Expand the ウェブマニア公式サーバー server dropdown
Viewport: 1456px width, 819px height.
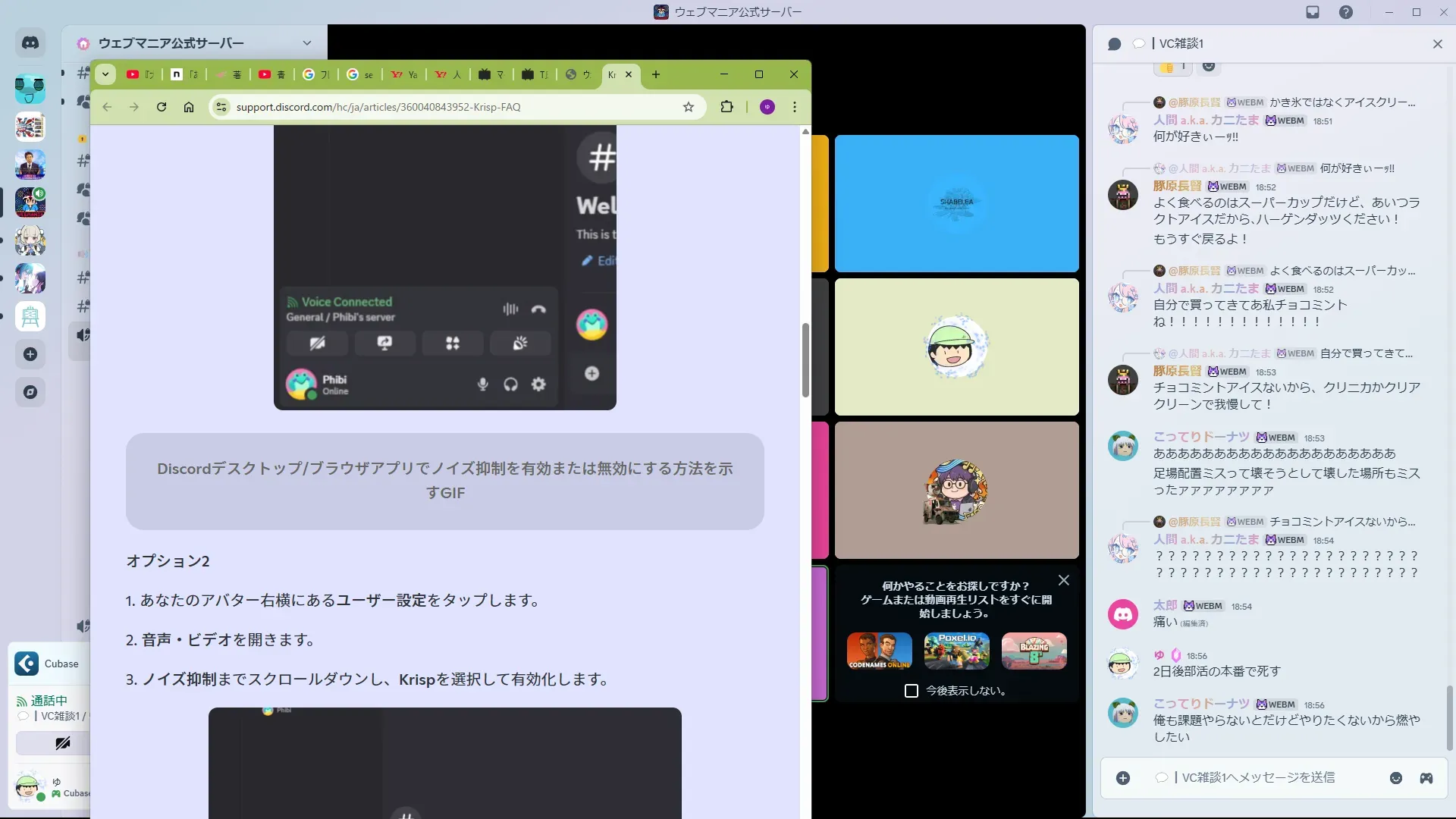[306, 43]
